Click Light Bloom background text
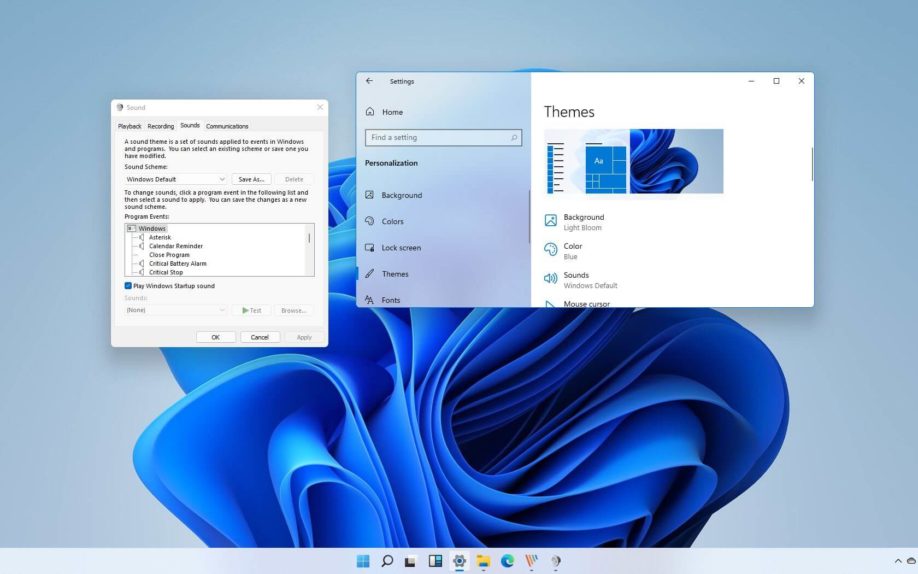The image size is (918, 574). point(583,228)
